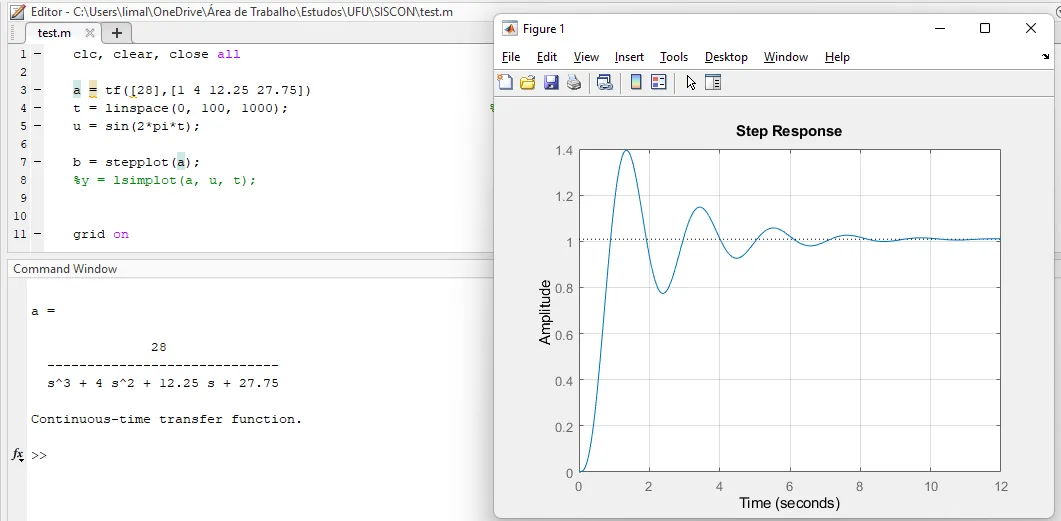1061x521 pixels.
Task: Click the Open File folder icon
Action: (x=528, y=83)
